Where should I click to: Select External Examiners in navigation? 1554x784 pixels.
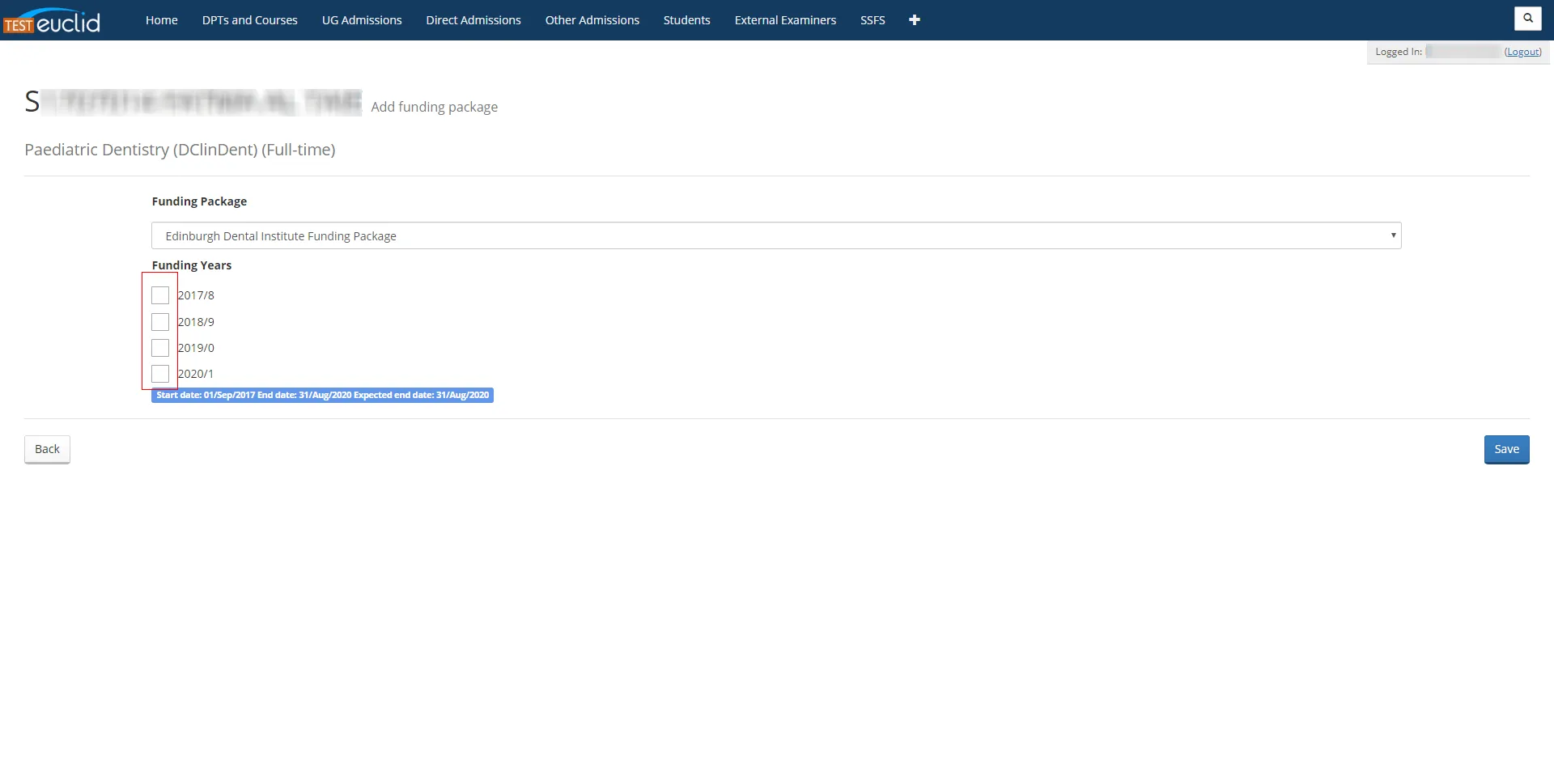coord(784,20)
